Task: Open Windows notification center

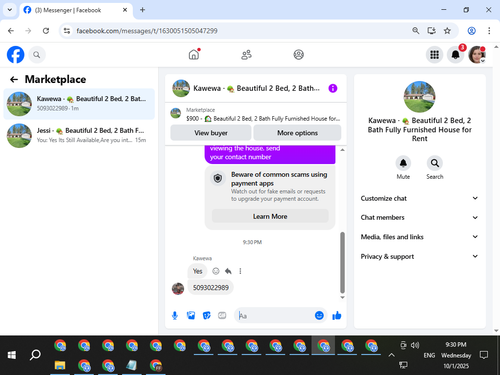Action: [x=483, y=355]
